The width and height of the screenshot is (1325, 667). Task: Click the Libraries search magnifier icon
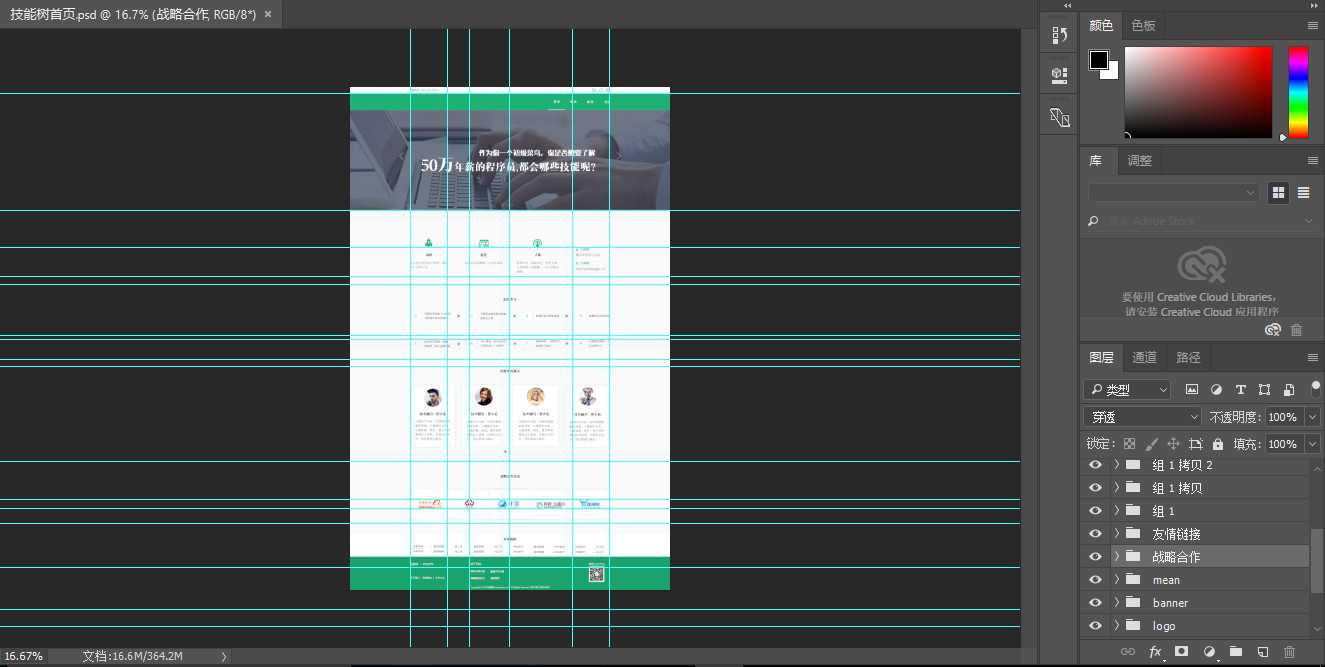point(1094,221)
